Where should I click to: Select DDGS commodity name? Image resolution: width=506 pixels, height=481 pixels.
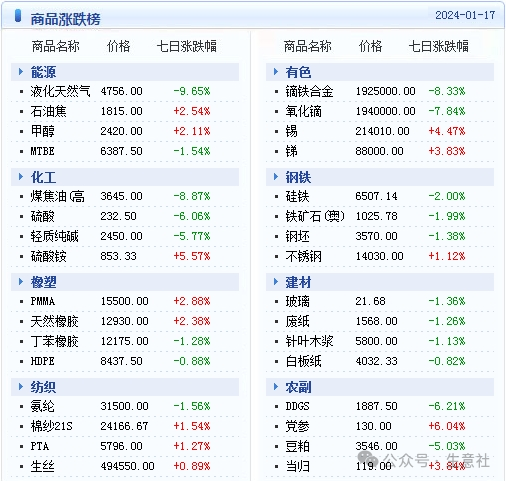(297, 406)
